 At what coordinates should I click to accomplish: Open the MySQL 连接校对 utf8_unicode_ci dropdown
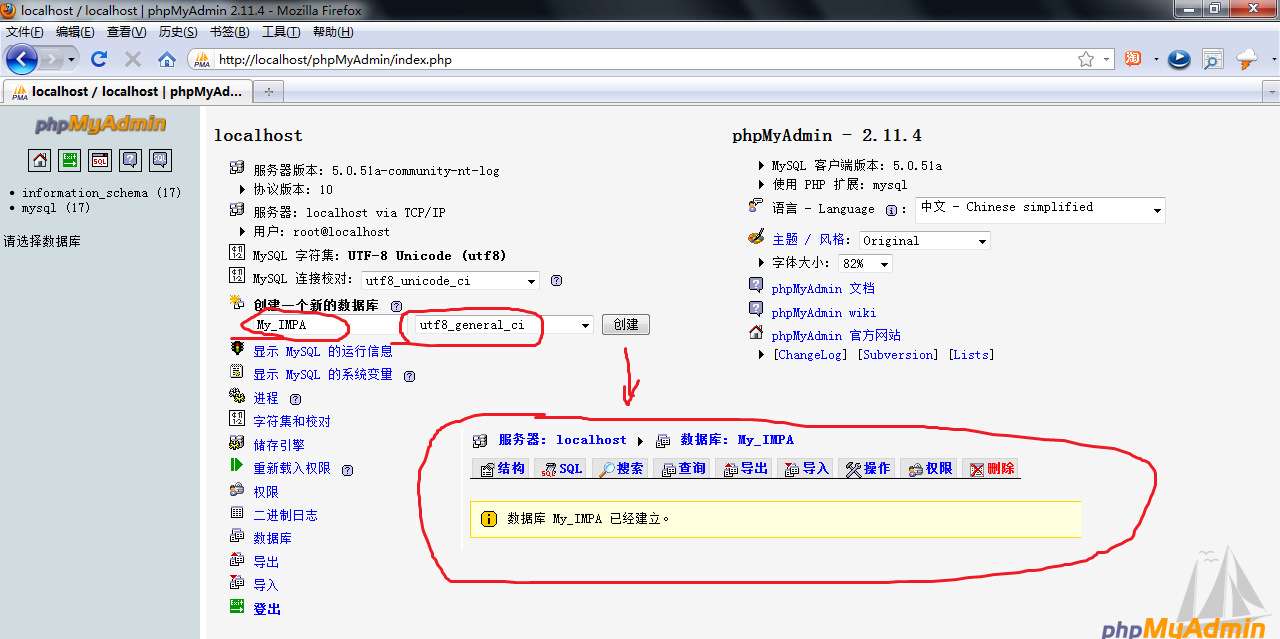click(x=450, y=281)
